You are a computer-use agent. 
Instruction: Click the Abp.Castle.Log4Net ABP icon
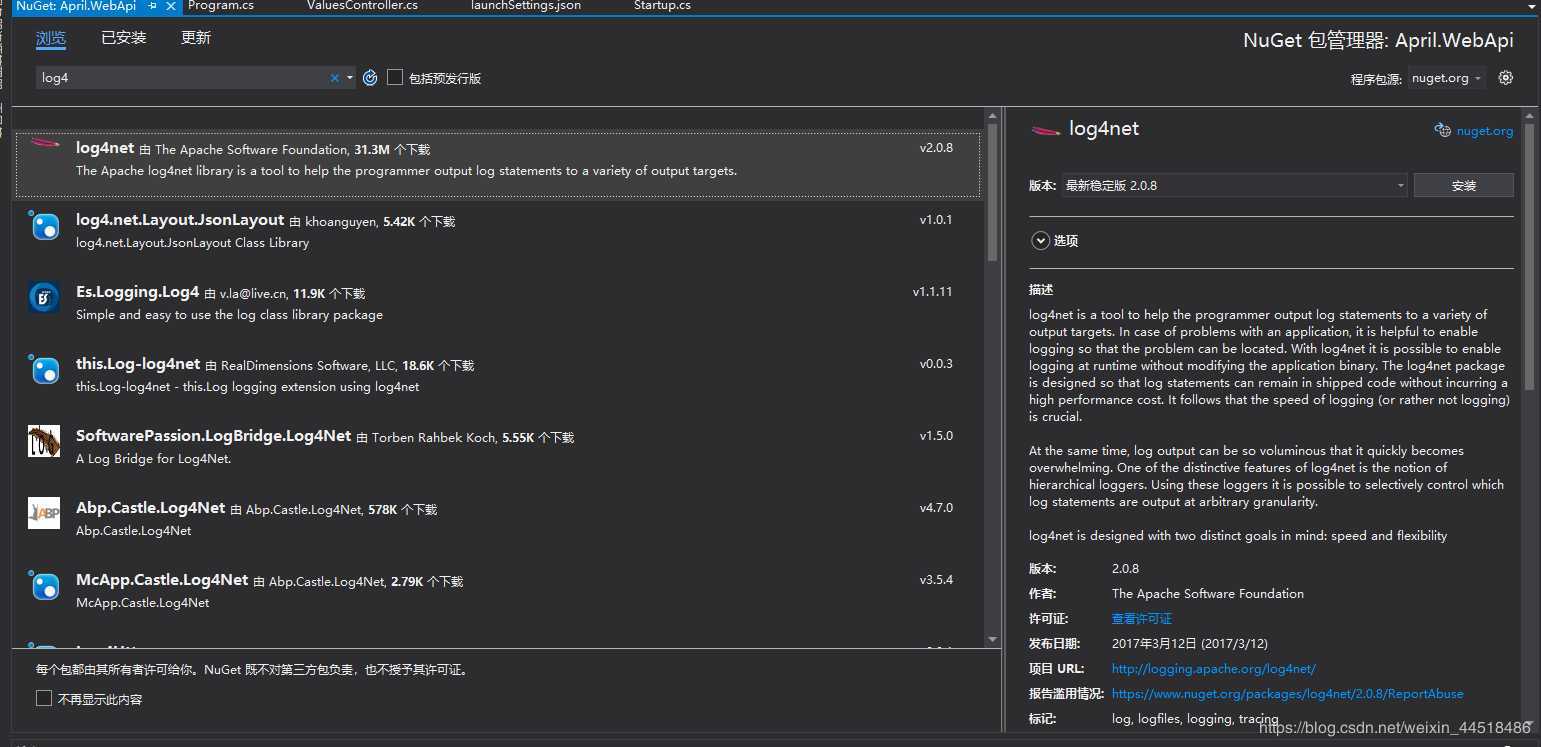pos(44,513)
